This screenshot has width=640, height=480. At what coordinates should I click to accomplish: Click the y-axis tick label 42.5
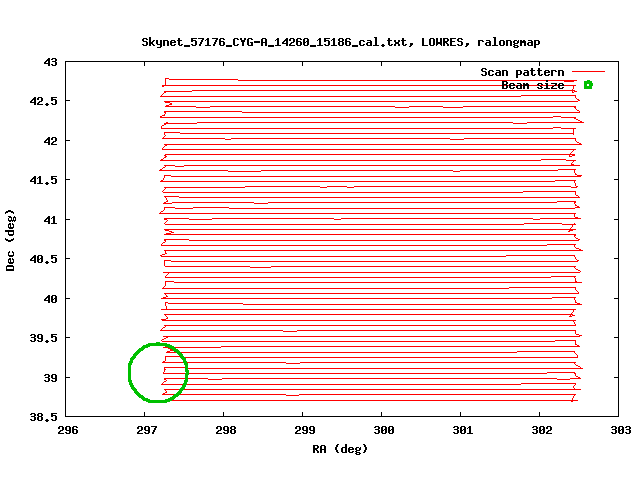pos(44,101)
